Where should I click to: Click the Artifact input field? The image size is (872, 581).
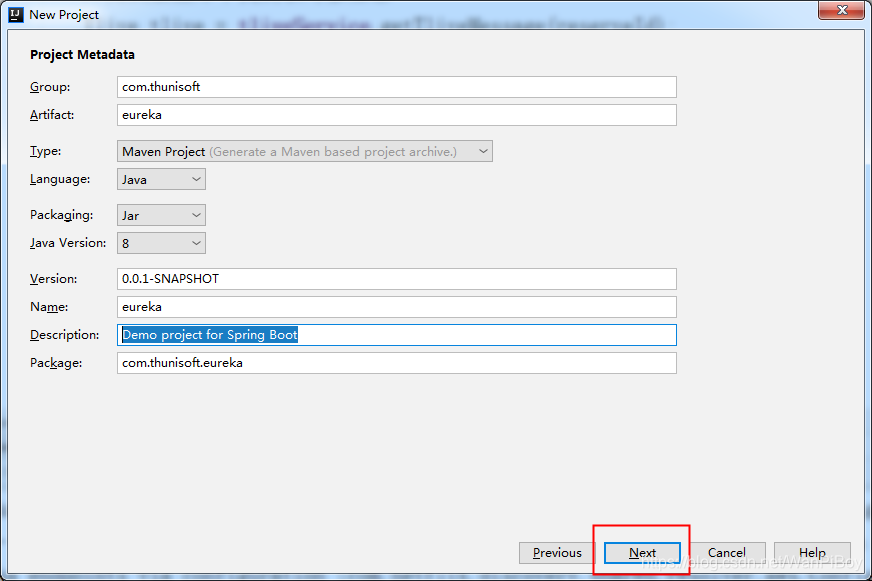point(397,115)
